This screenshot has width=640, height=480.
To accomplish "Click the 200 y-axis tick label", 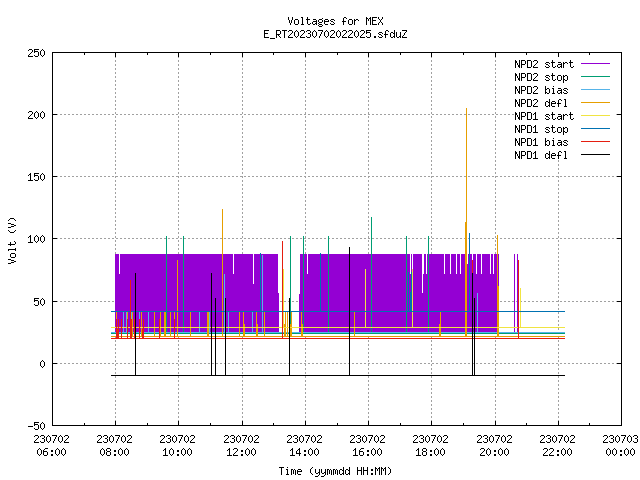I will (36, 116).
